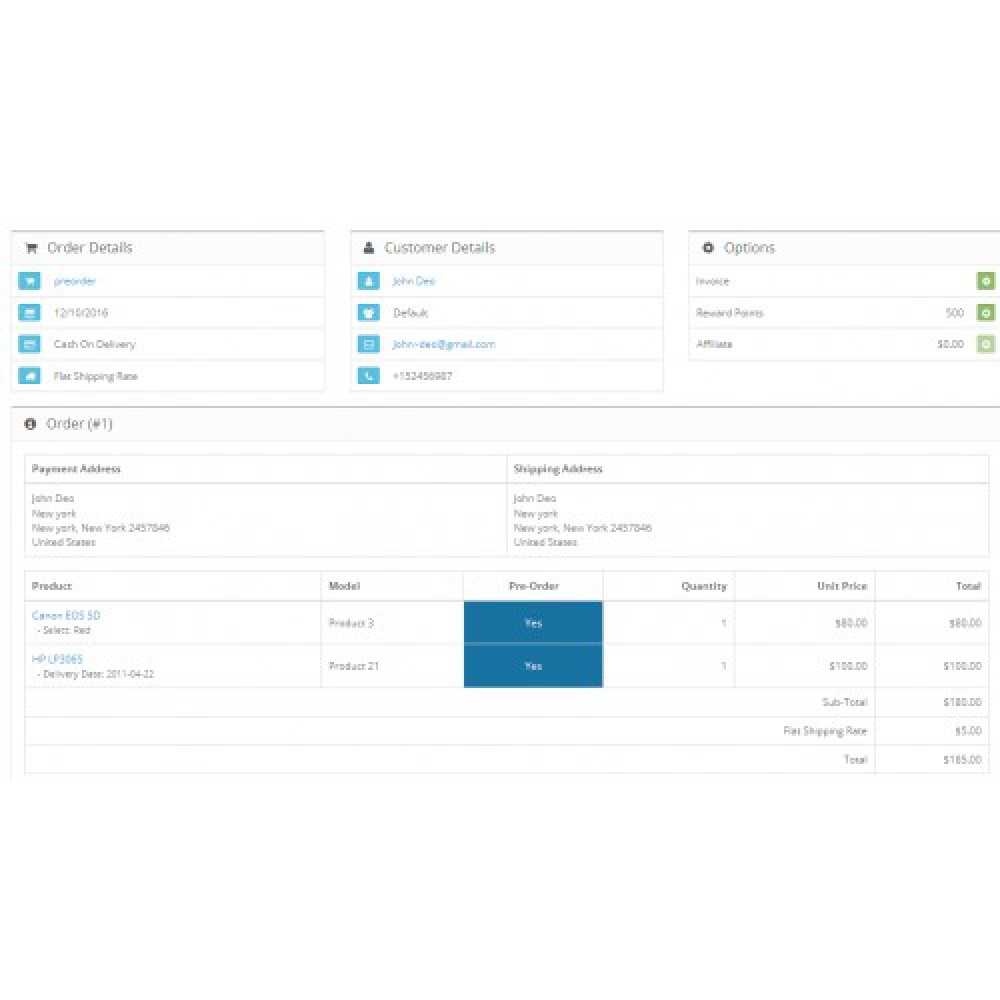Screen dimensions: 1000x1000
Task: Open the preorder store link
Action: [75, 281]
